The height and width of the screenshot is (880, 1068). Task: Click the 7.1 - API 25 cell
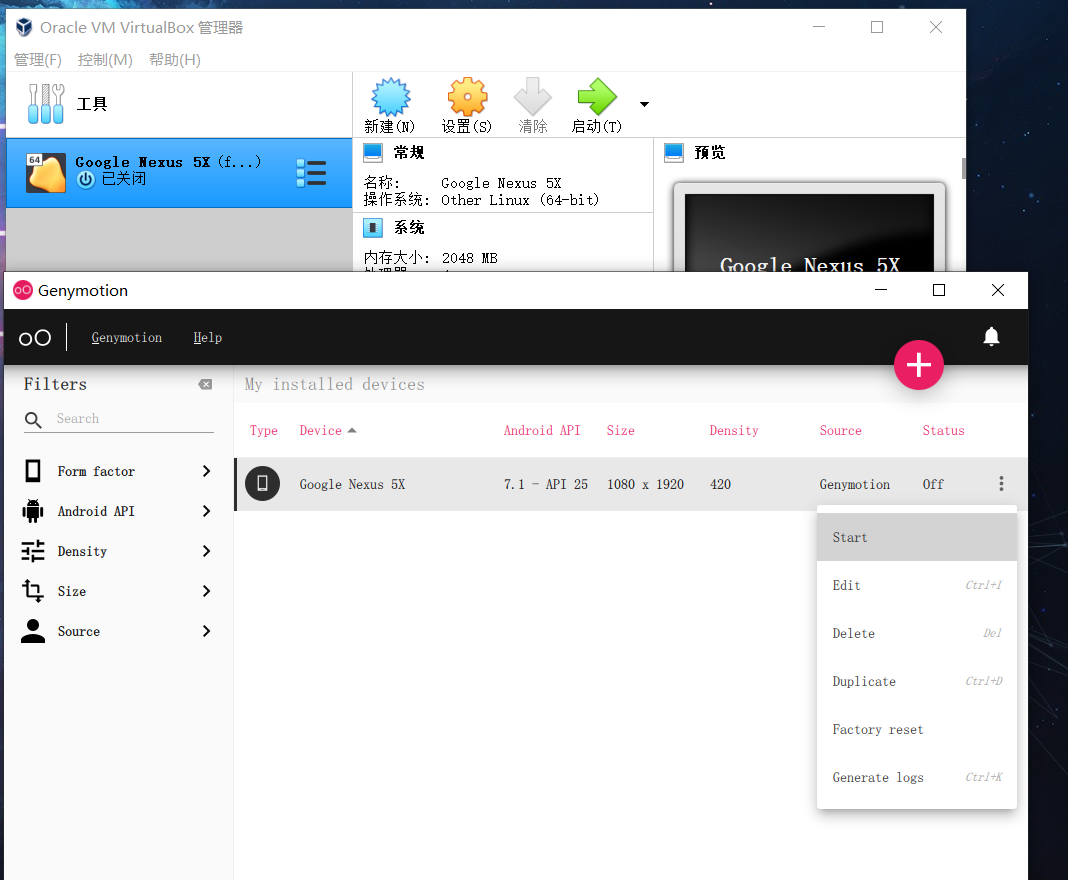pos(546,484)
